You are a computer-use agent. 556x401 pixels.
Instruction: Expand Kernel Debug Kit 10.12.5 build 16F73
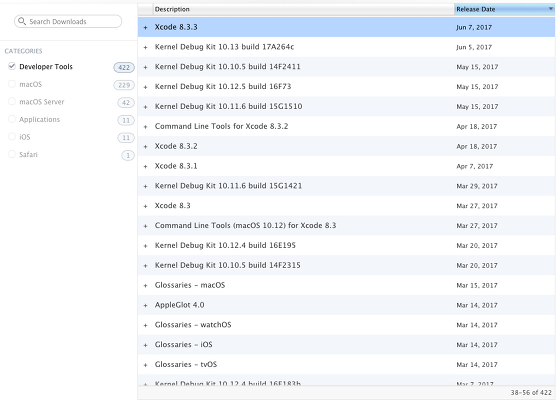click(145, 87)
